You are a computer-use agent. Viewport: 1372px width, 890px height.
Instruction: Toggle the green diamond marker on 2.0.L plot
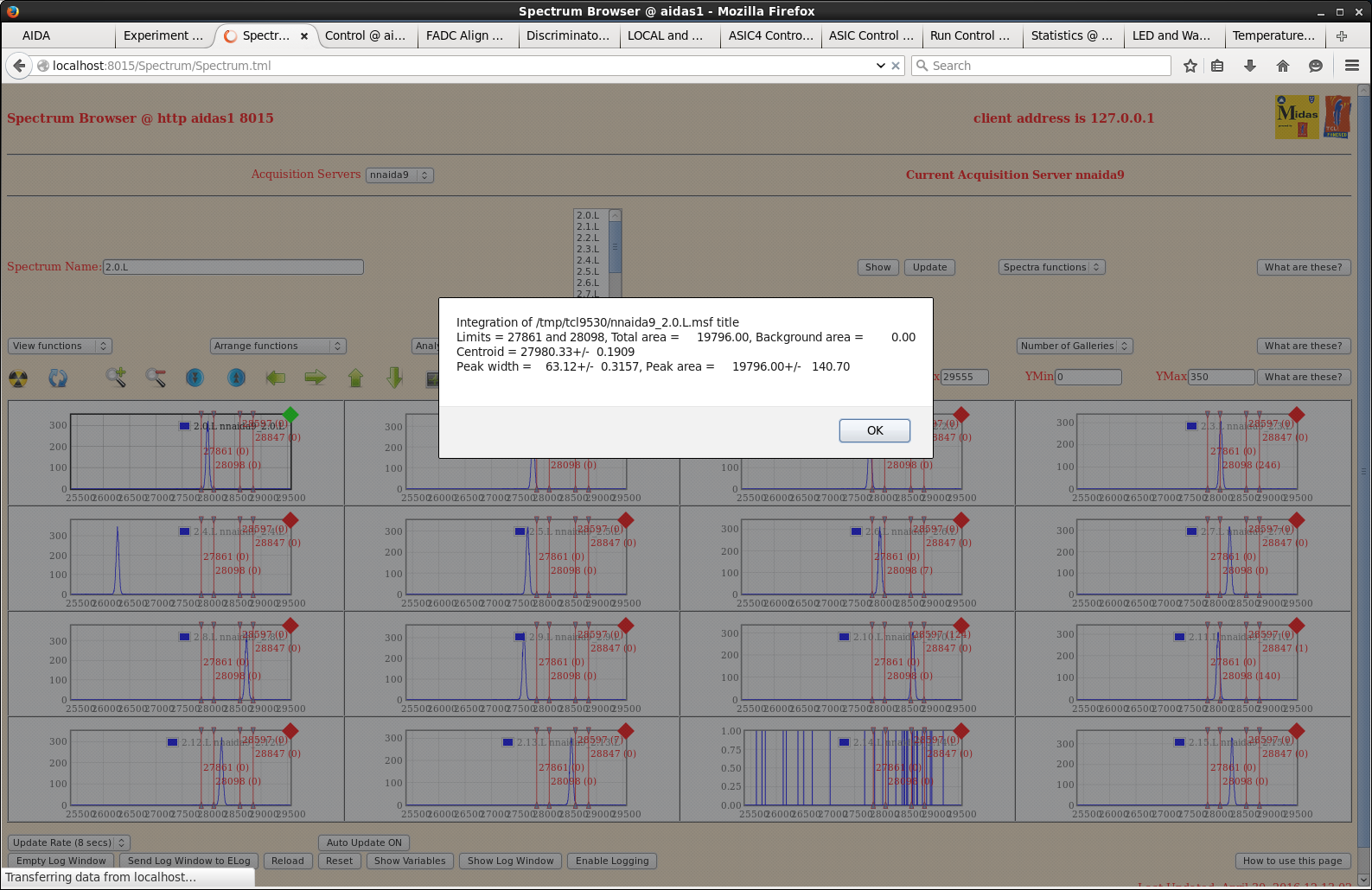pos(290,415)
